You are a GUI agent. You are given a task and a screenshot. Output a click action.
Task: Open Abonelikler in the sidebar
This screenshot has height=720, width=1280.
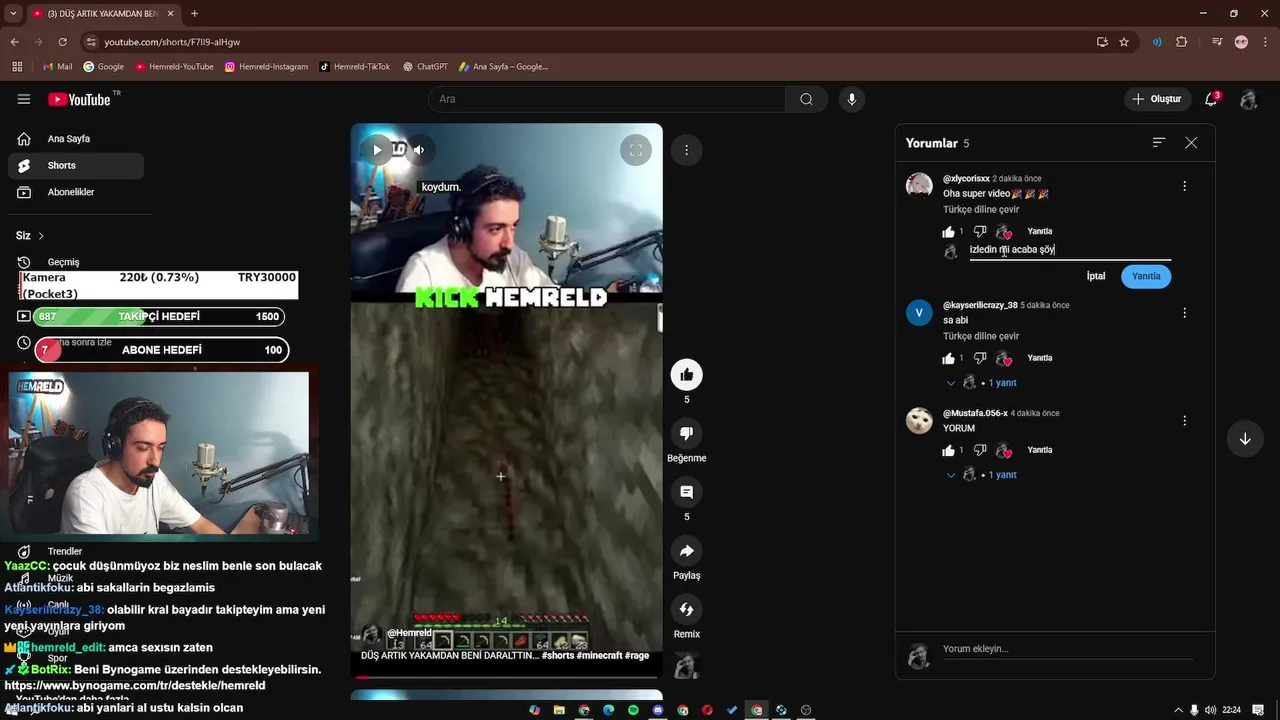point(76,192)
